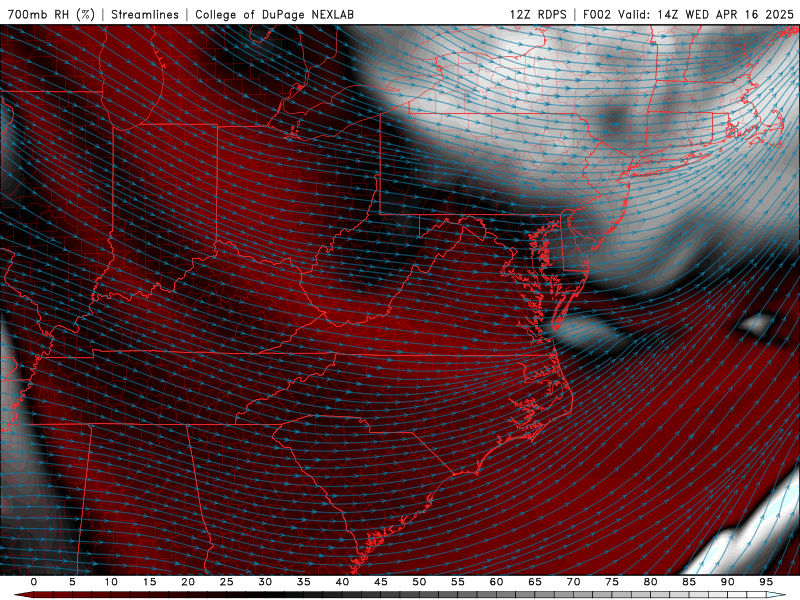Click the 0 value on the colorbar scale

coord(34,582)
